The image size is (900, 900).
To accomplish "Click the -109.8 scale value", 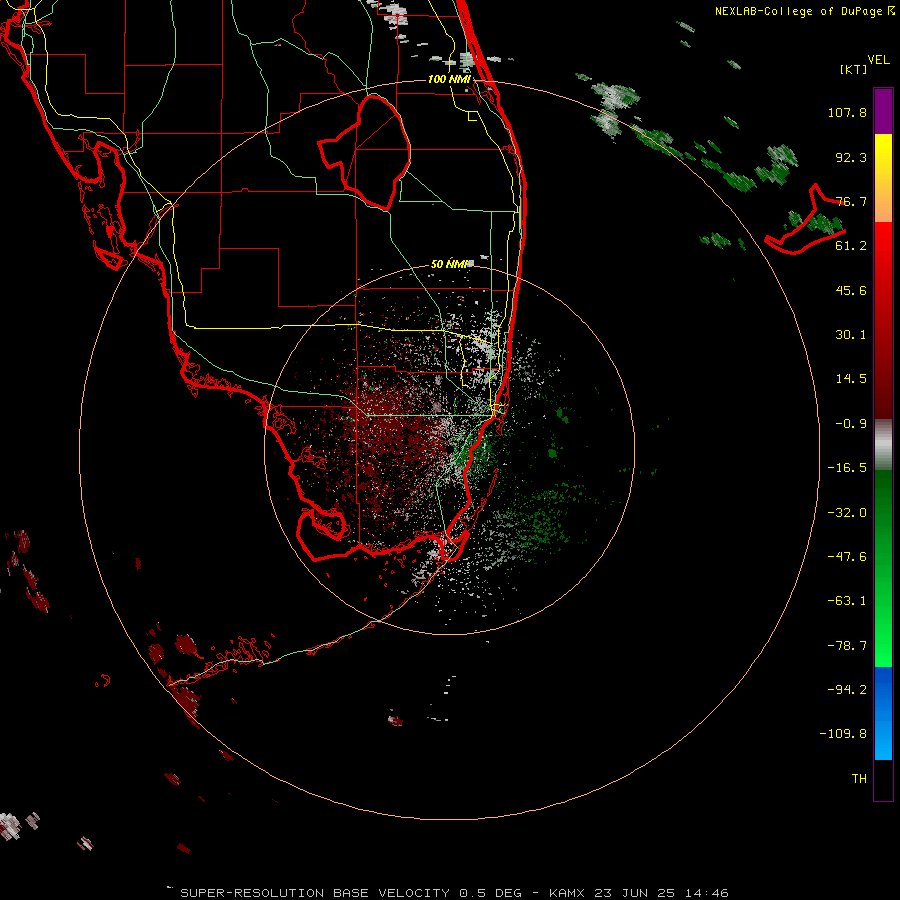I will pos(843,734).
